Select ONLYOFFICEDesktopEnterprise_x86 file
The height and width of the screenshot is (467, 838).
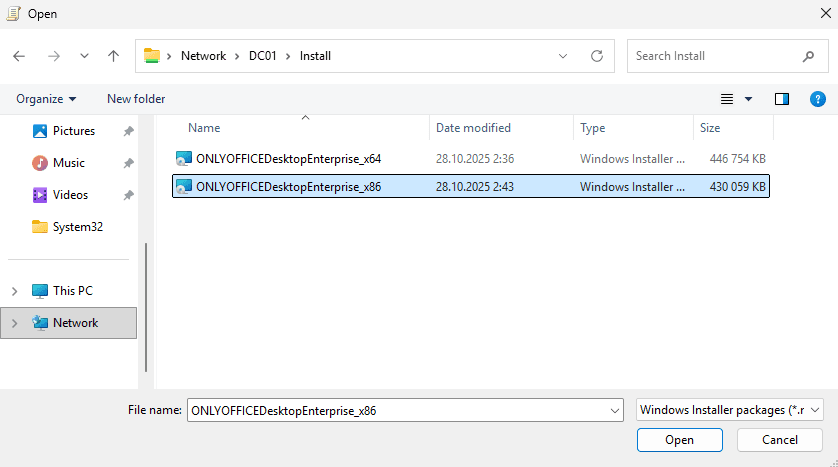471,186
